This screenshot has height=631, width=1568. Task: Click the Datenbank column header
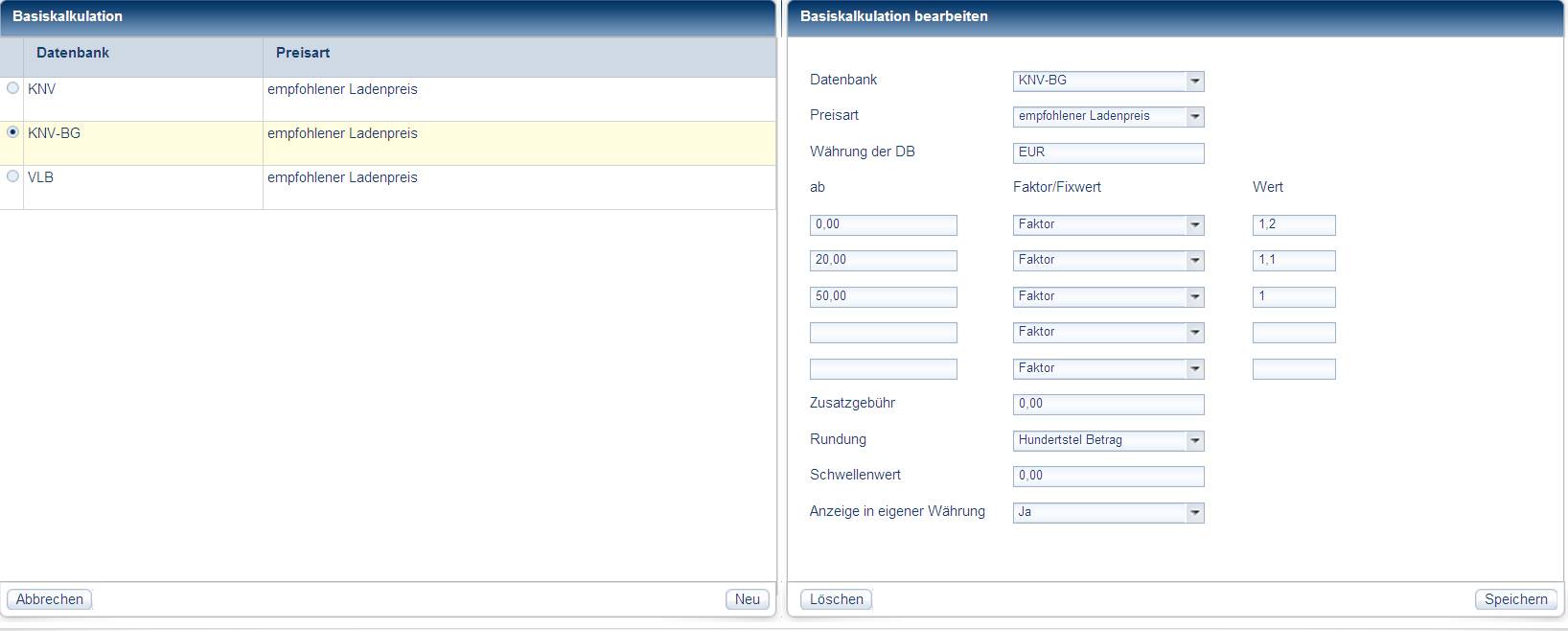(73, 54)
